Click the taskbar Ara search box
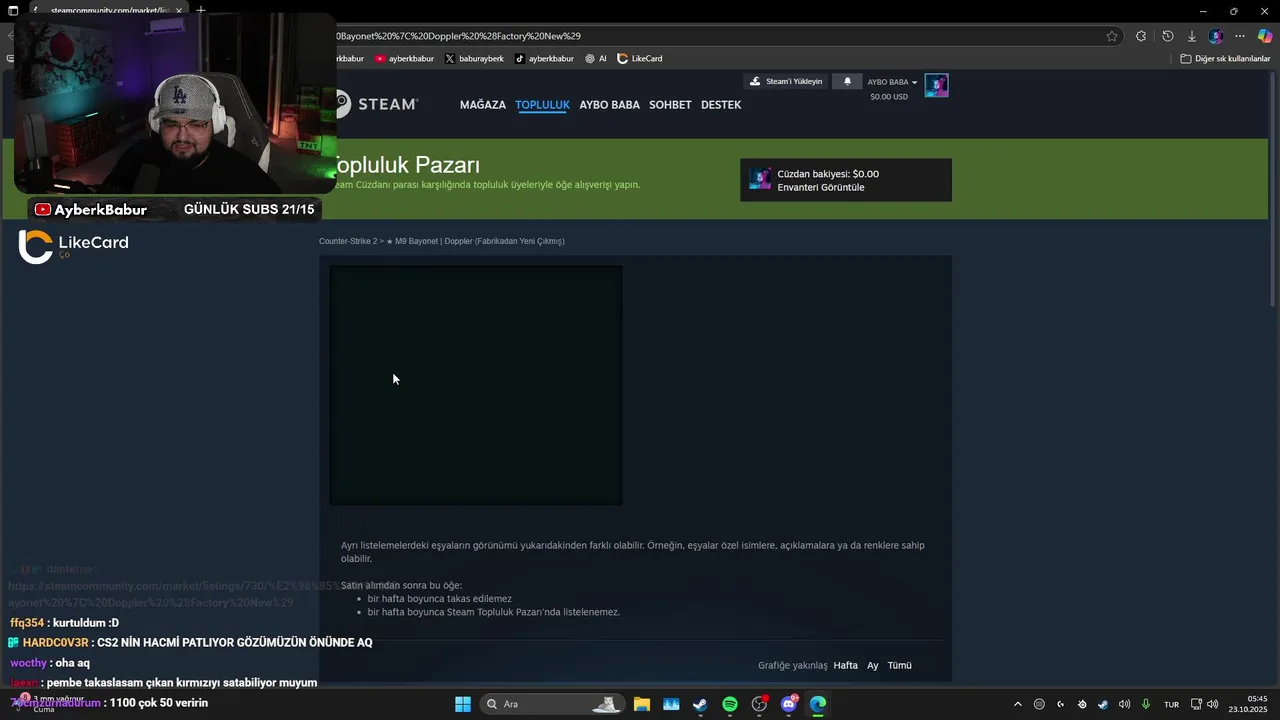Image resolution: width=1280 pixels, height=720 pixels. click(552, 704)
